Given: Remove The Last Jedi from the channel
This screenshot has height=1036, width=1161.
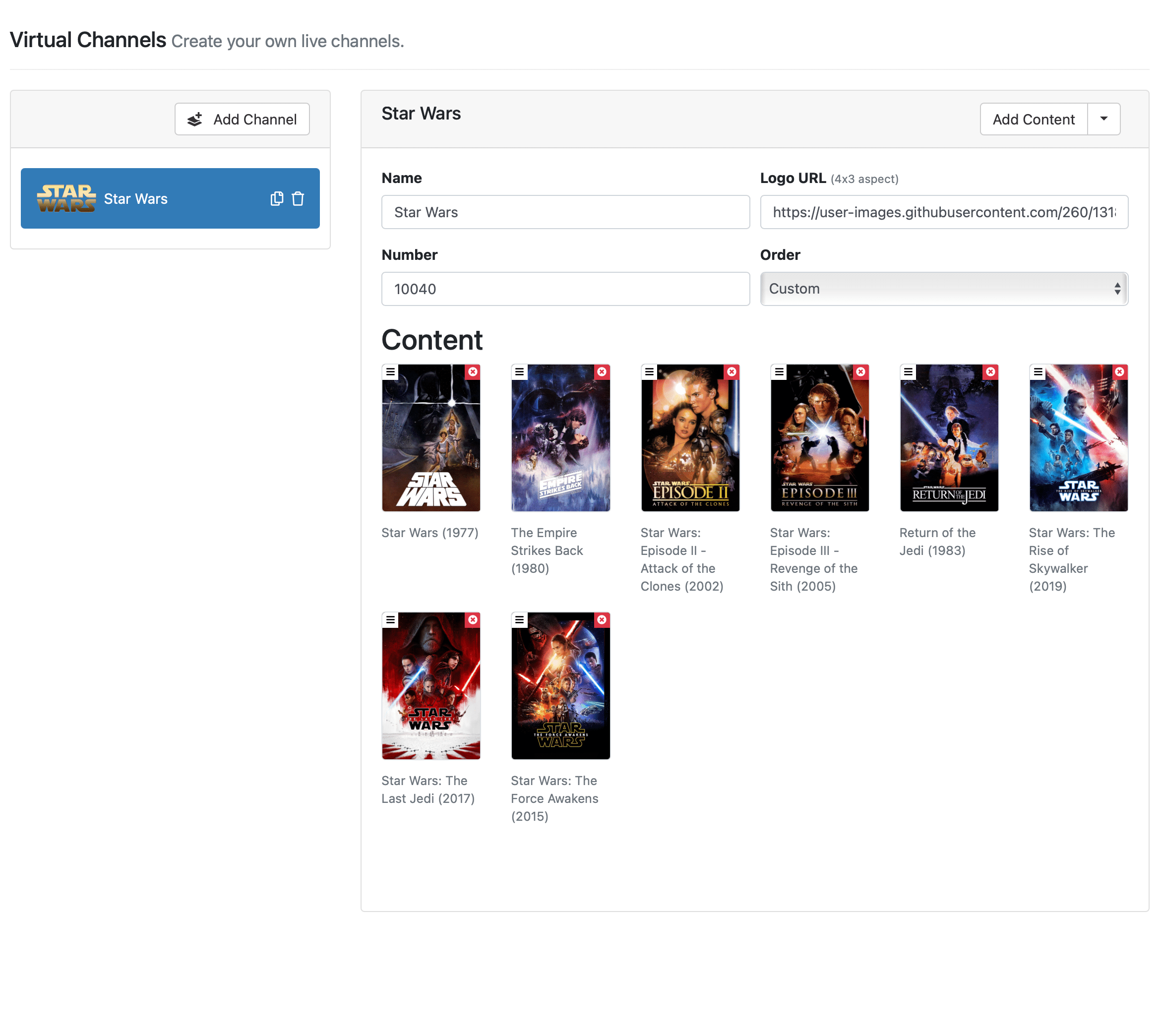Looking at the screenshot, I should pos(473,619).
